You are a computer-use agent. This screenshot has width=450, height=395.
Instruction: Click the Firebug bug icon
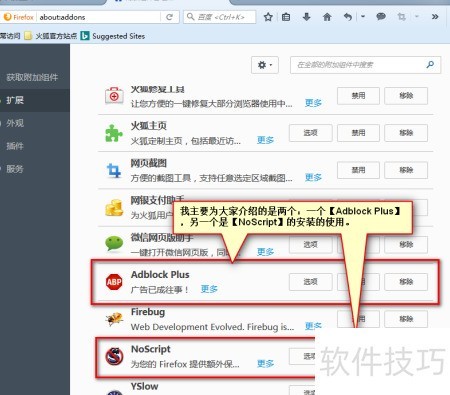point(114,319)
